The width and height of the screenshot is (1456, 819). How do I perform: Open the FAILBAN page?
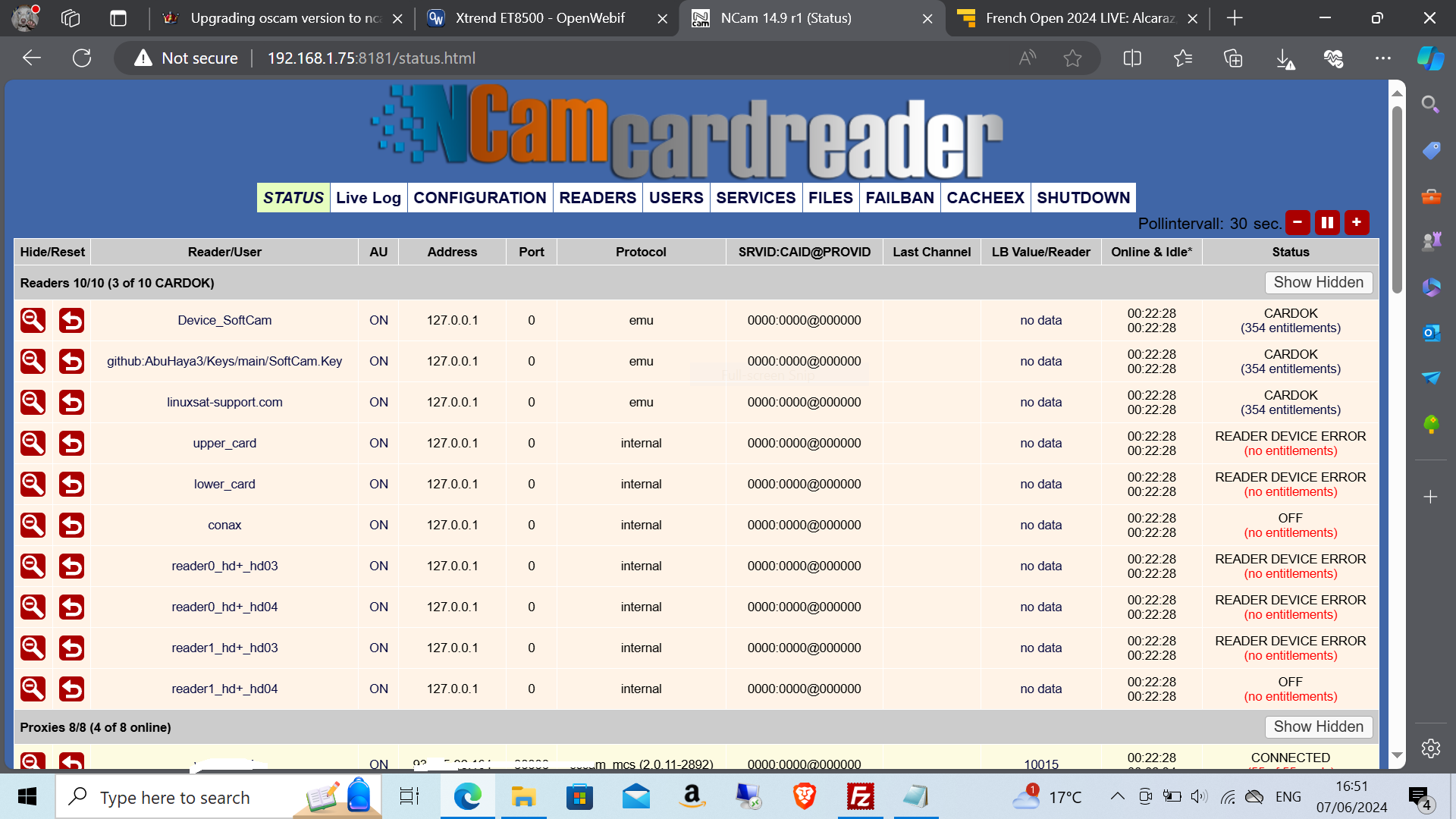point(900,198)
